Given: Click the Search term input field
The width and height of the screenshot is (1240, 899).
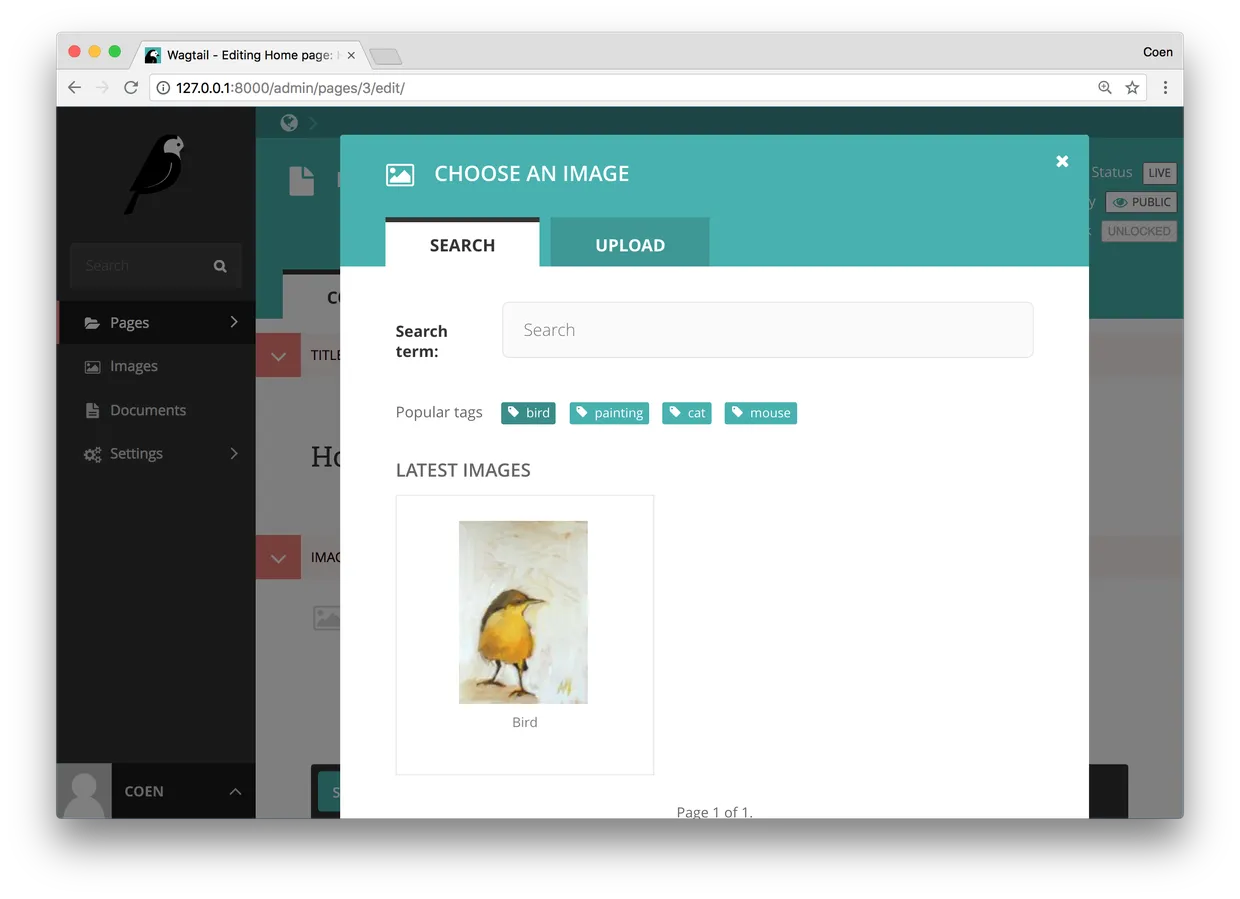Looking at the screenshot, I should click(767, 329).
